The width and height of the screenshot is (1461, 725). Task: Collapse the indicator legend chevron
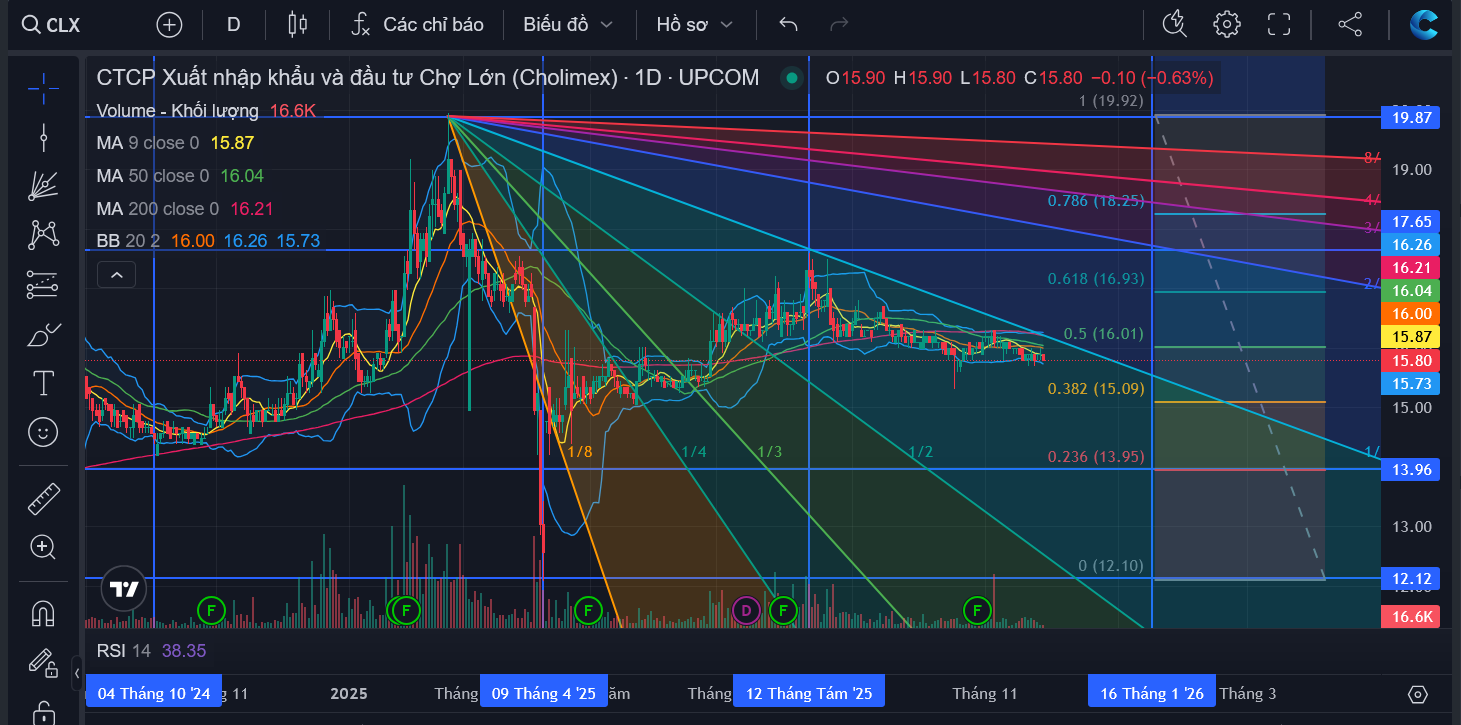click(x=117, y=274)
